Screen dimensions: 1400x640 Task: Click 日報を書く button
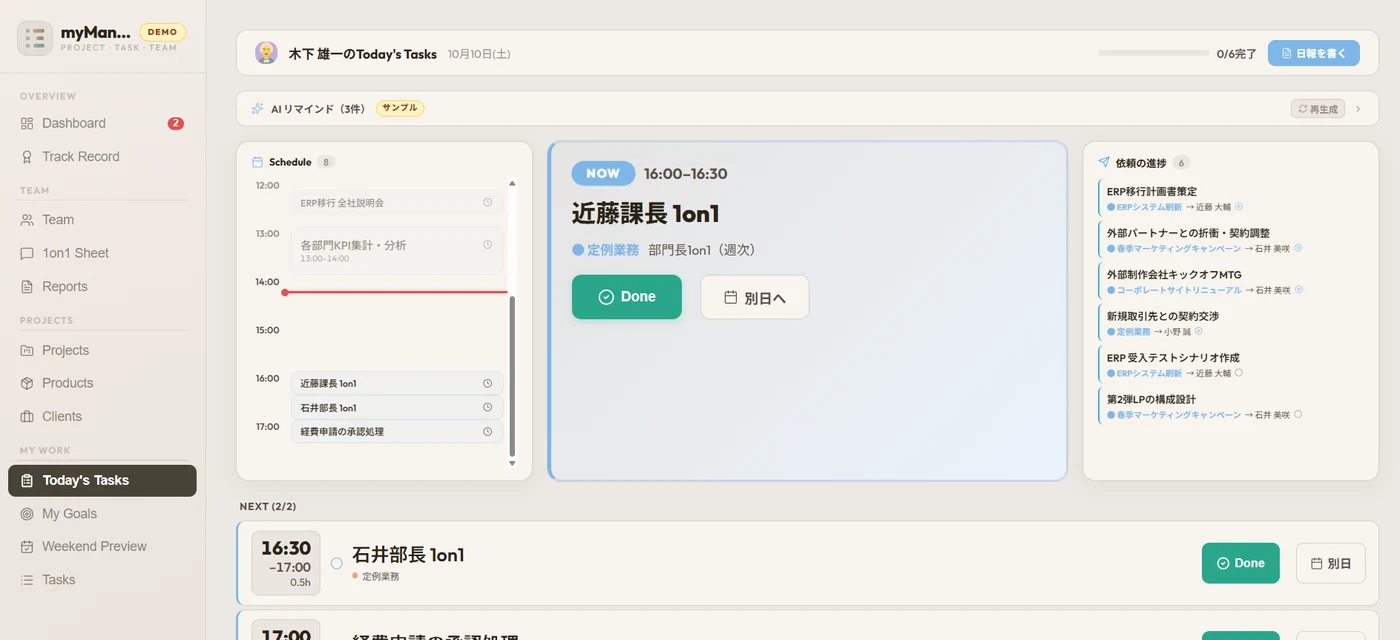[1313, 53]
